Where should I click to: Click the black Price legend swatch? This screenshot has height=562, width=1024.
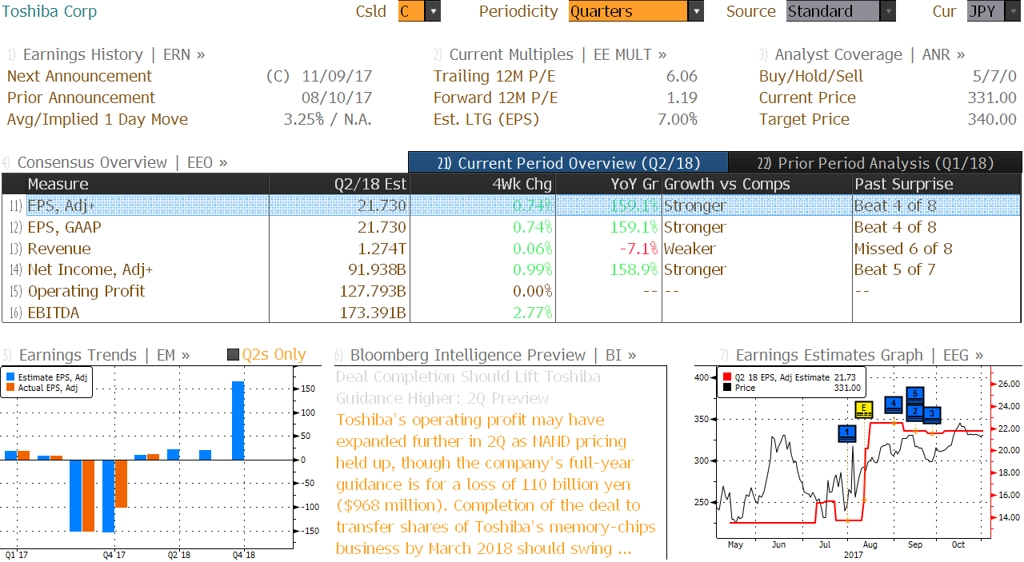727,388
